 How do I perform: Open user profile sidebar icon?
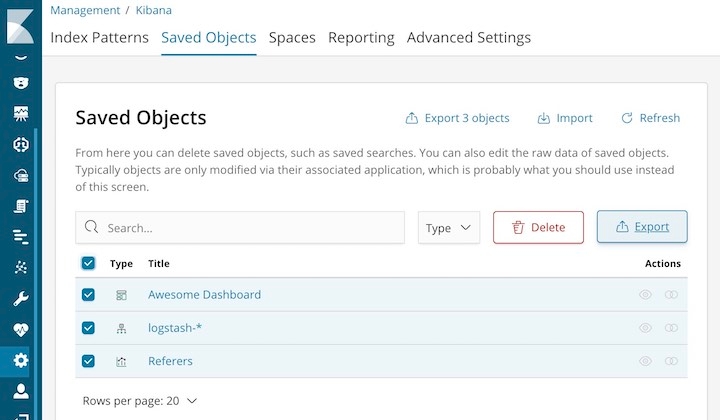(21, 392)
